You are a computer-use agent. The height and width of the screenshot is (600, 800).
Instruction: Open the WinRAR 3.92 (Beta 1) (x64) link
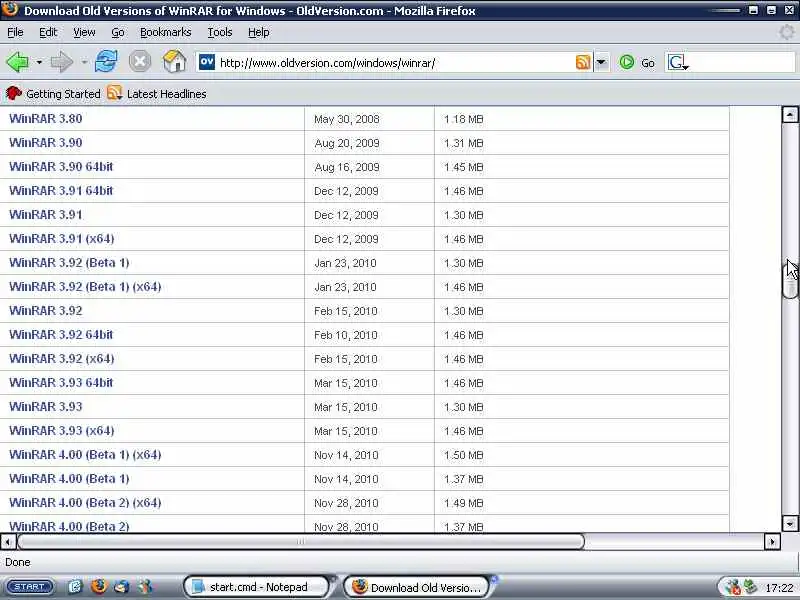85,286
